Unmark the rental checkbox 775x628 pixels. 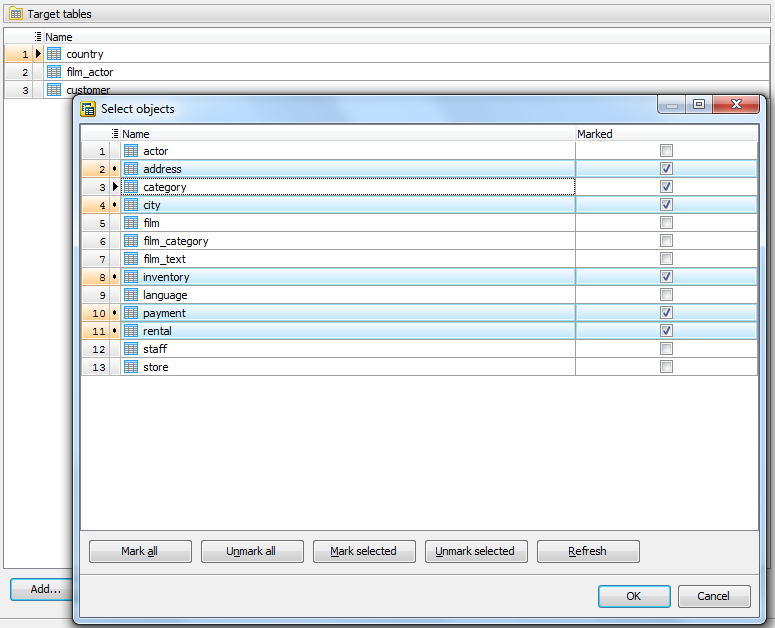(666, 331)
